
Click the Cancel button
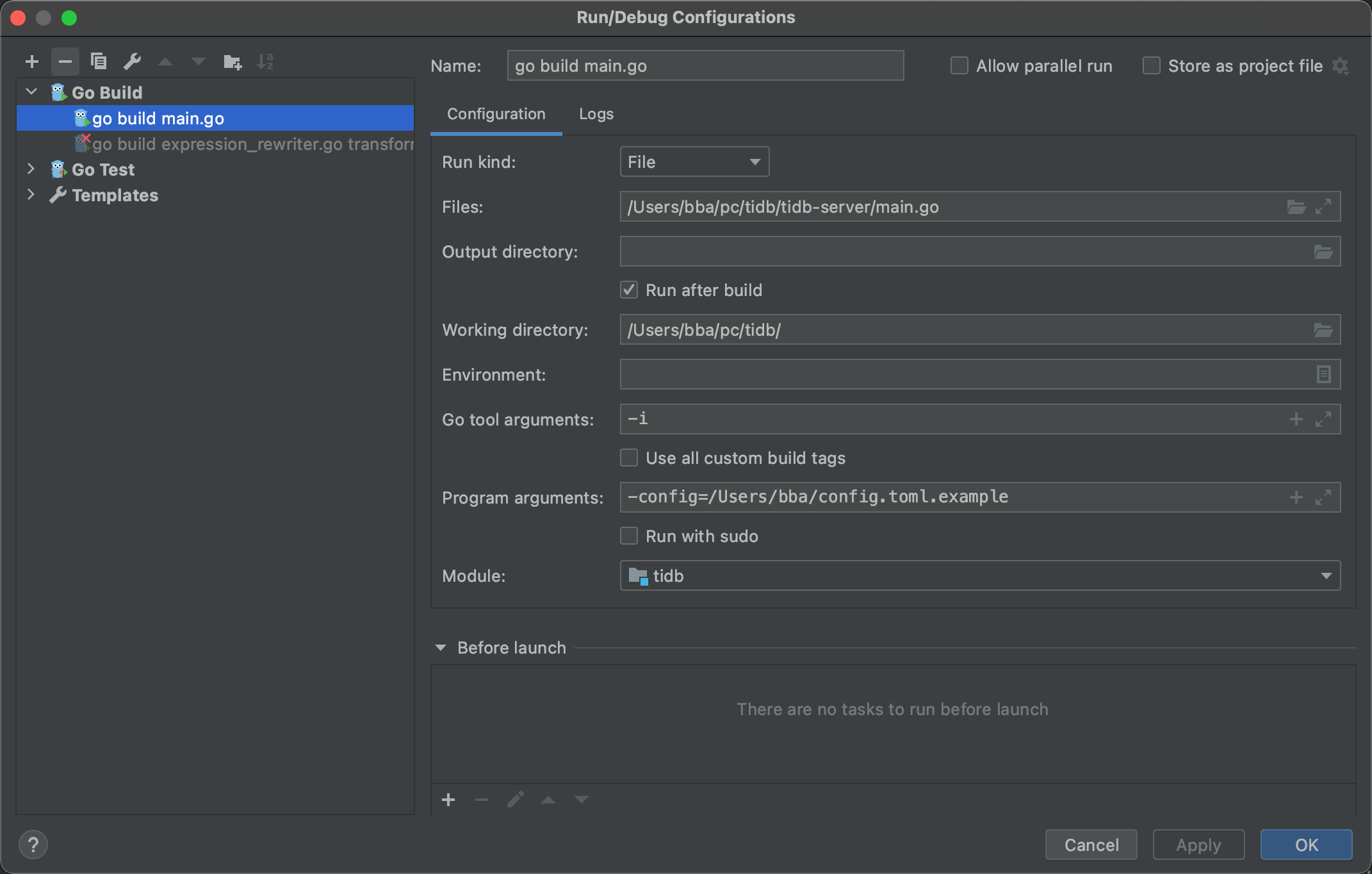pos(1091,845)
